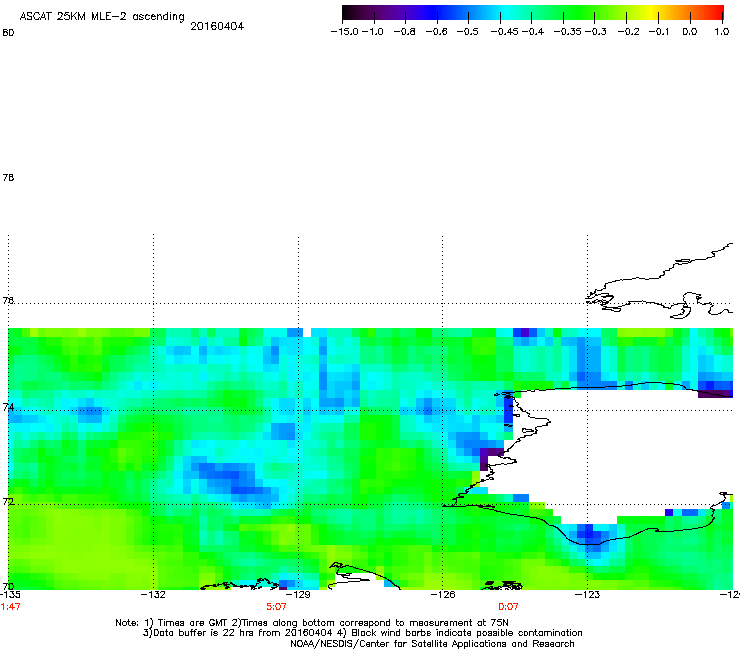Click the latitude axis label '74'
Viewport: 740px width, 650px height.
click(8, 407)
